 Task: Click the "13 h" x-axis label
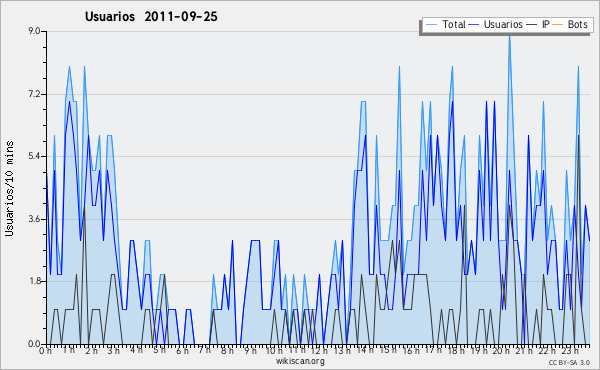click(x=342, y=351)
